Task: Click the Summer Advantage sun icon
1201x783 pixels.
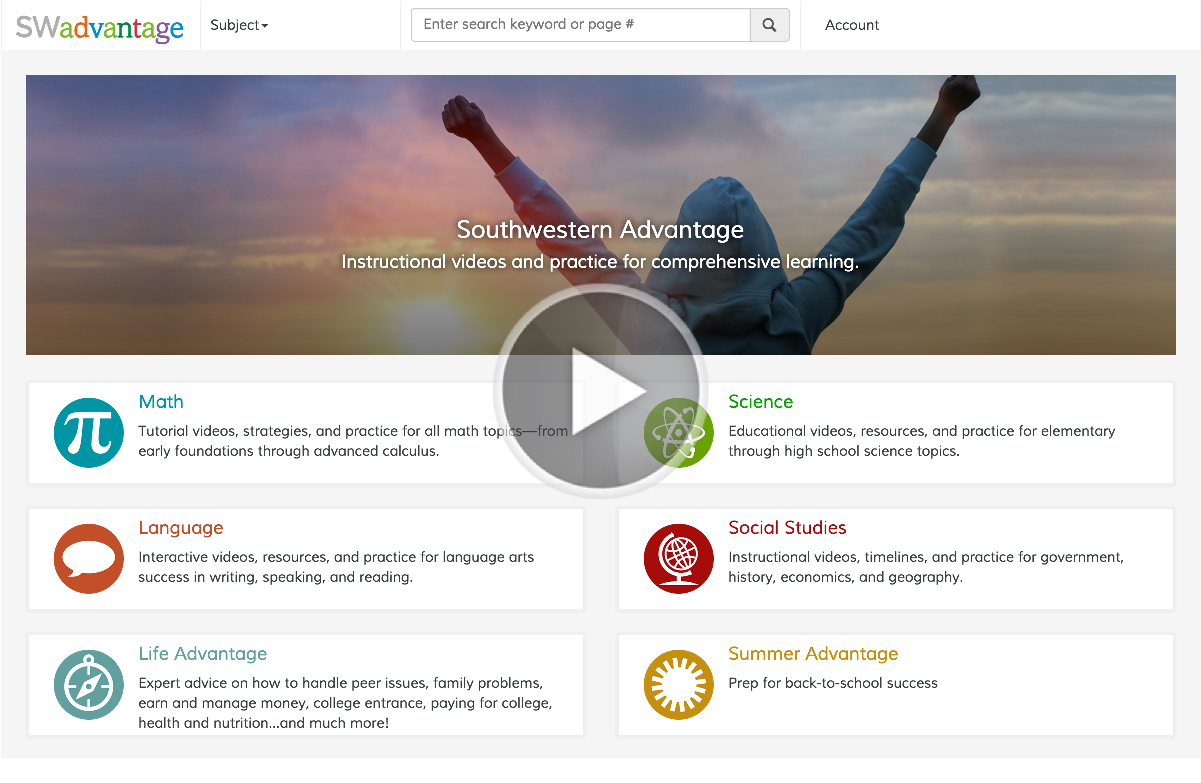Action: click(678, 685)
